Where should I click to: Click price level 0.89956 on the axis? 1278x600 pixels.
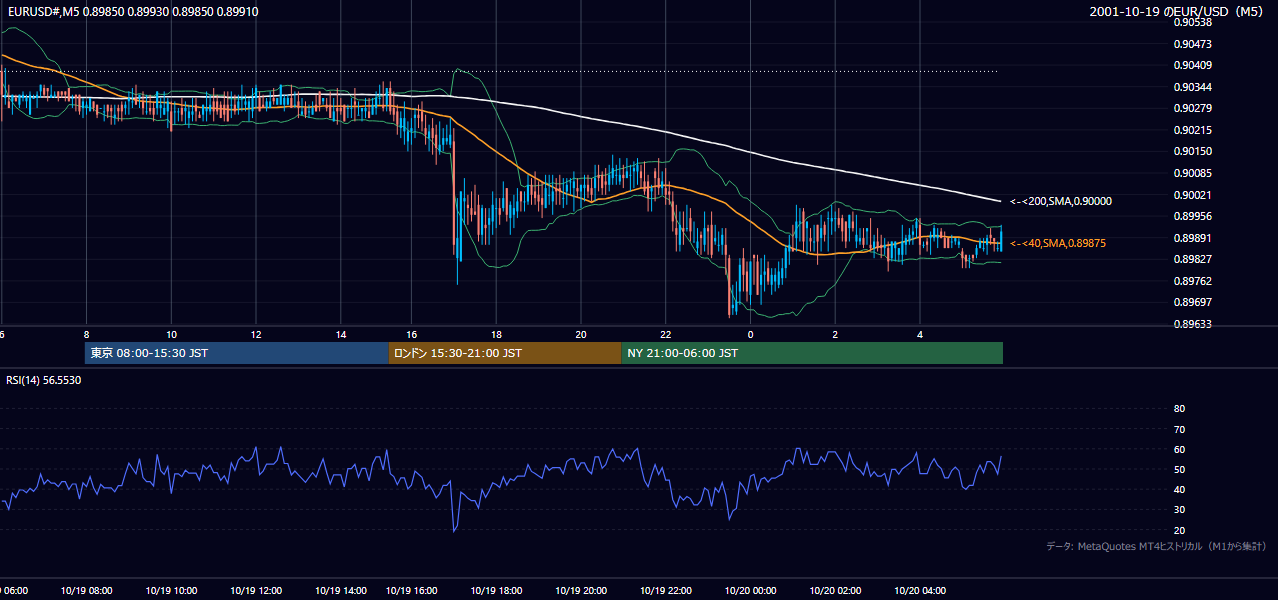click(x=1192, y=216)
